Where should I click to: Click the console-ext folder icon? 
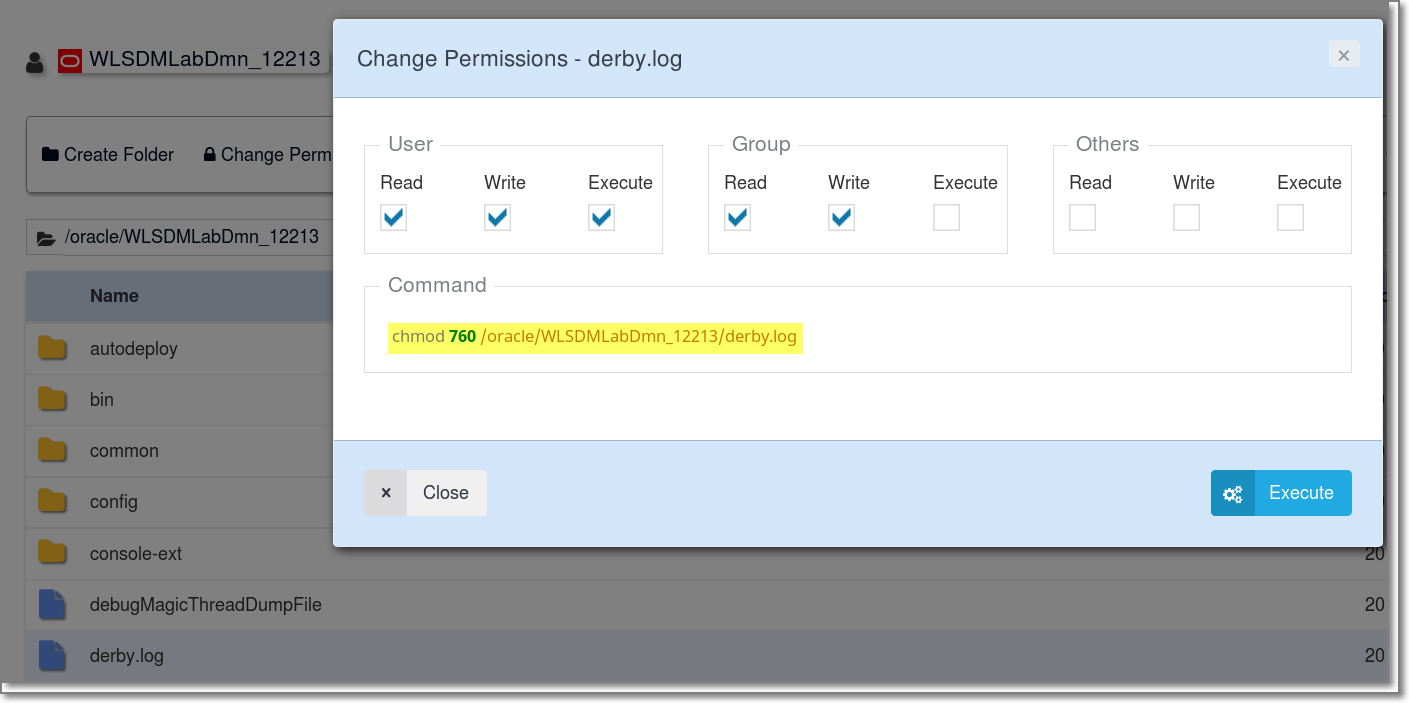[52, 552]
